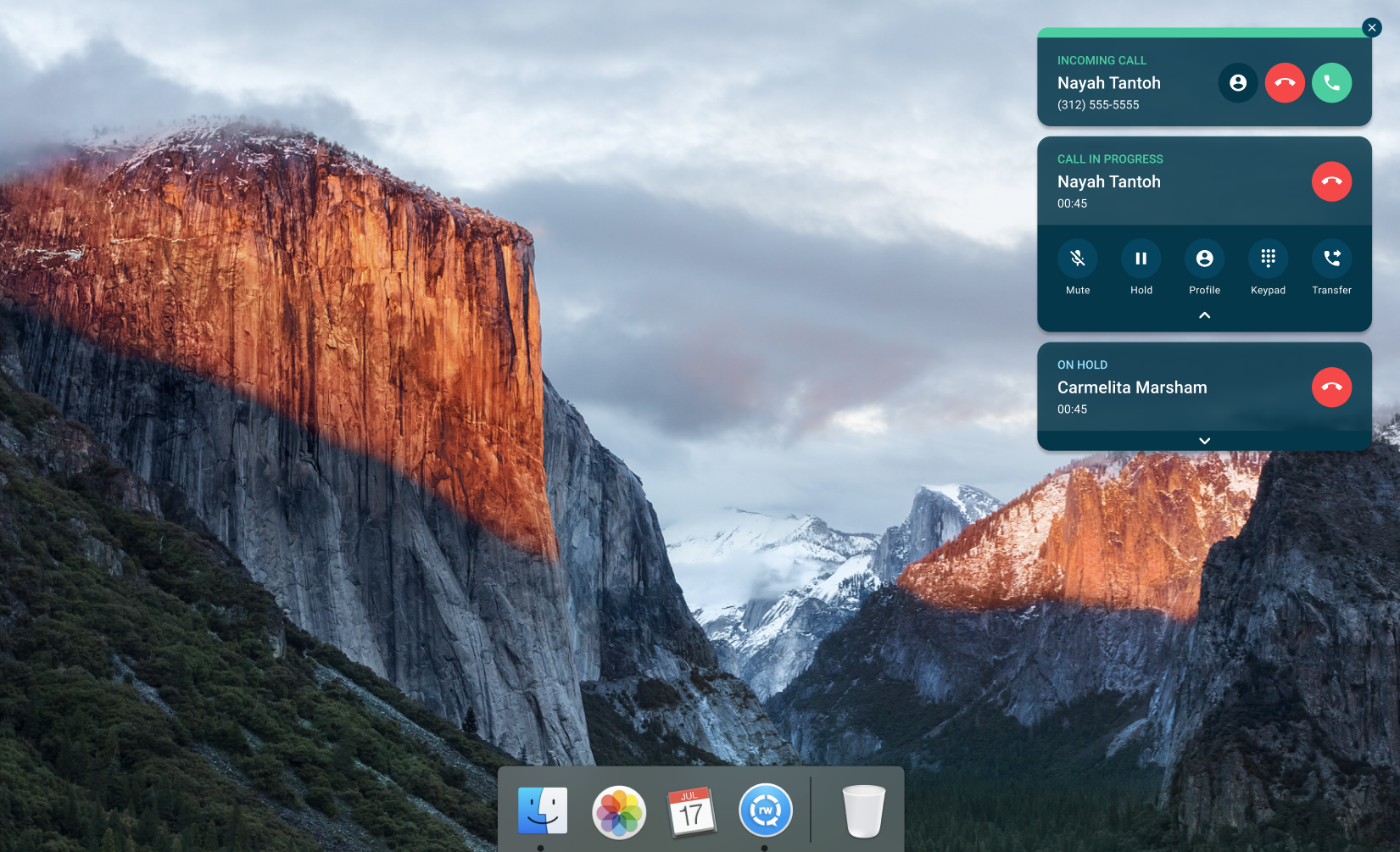Viewport: 1400px width, 852px height.
Task: Open the Trash in the dock
Action: tap(864, 811)
